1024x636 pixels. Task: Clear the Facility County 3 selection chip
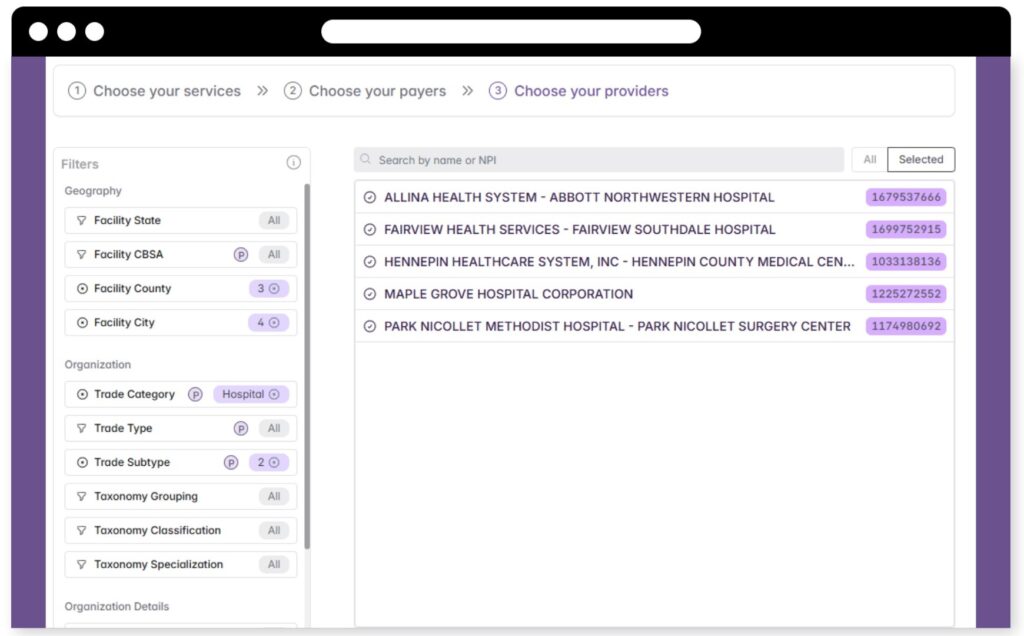pos(274,289)
